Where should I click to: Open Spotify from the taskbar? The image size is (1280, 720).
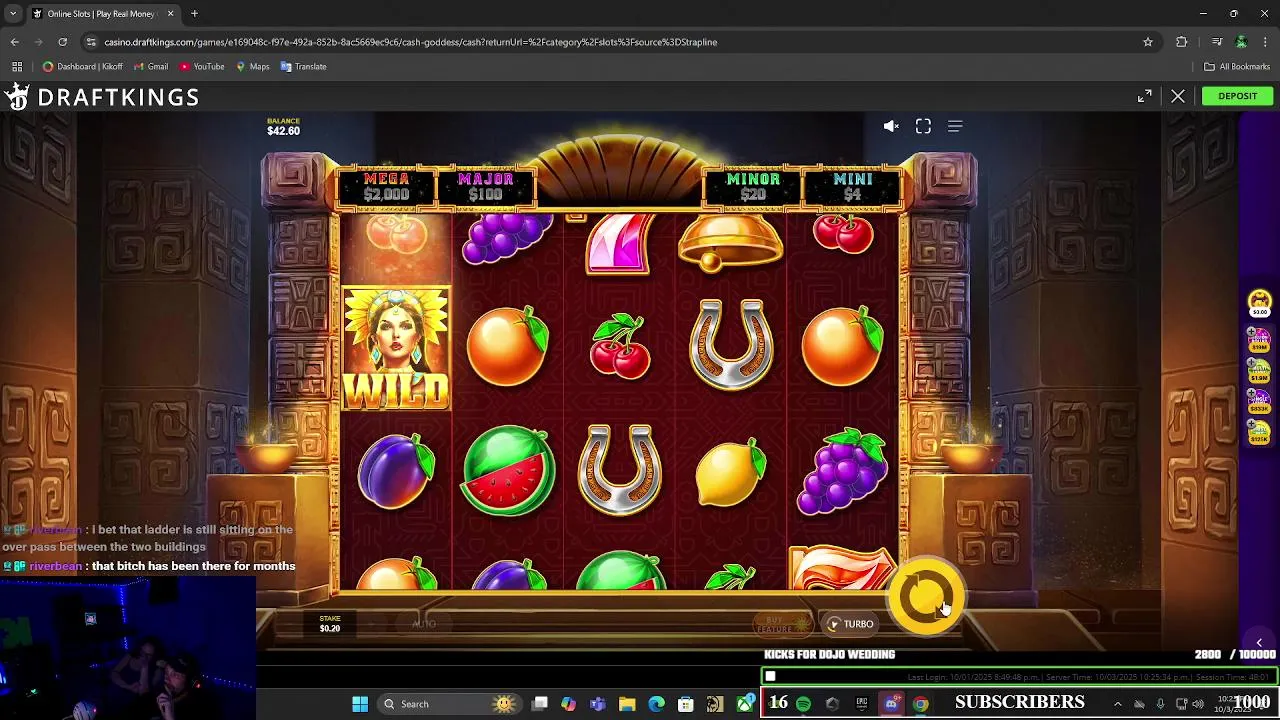(x=803, y=704)
